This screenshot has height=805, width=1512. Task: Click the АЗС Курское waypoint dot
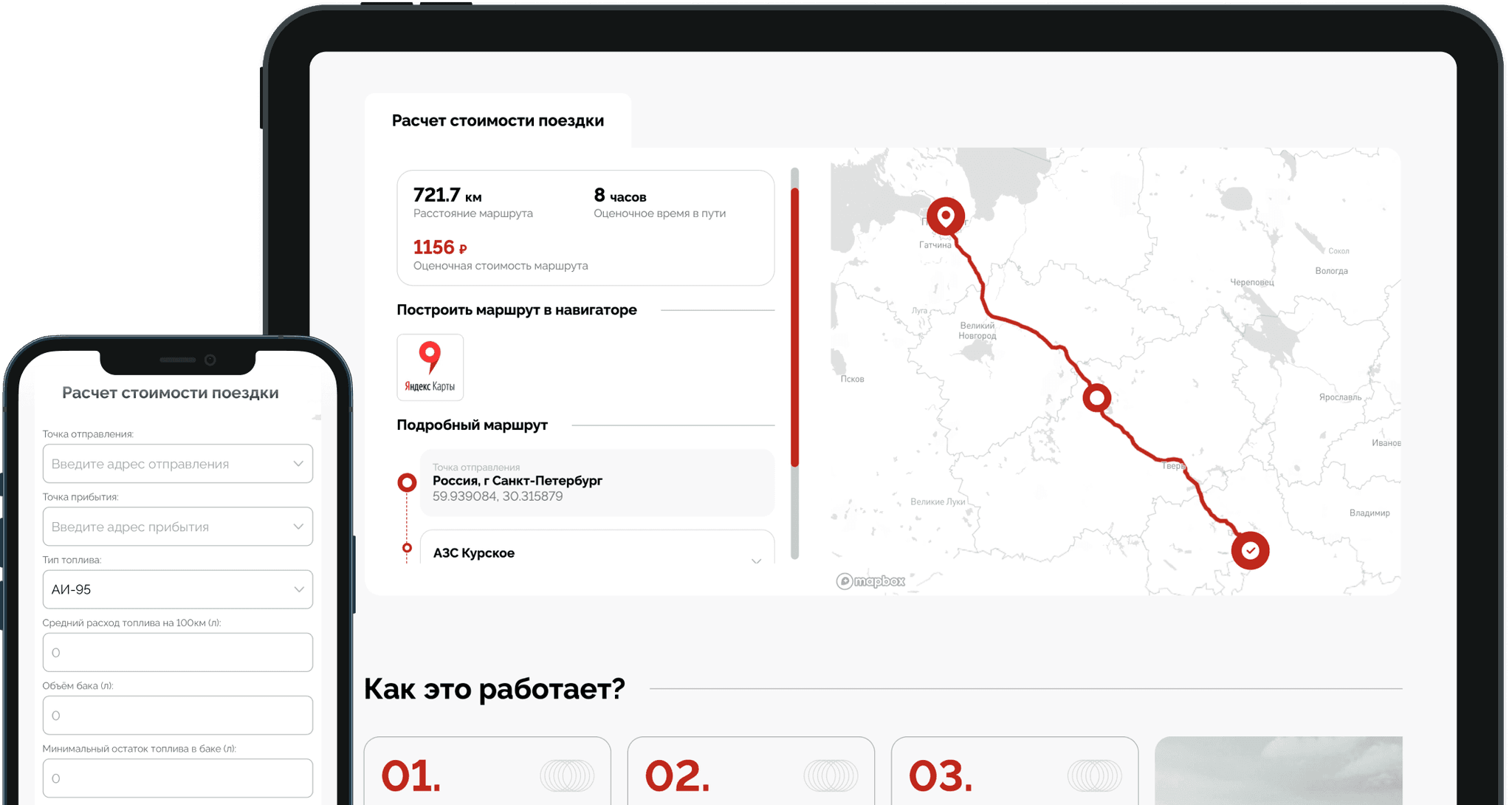point(406,547)
